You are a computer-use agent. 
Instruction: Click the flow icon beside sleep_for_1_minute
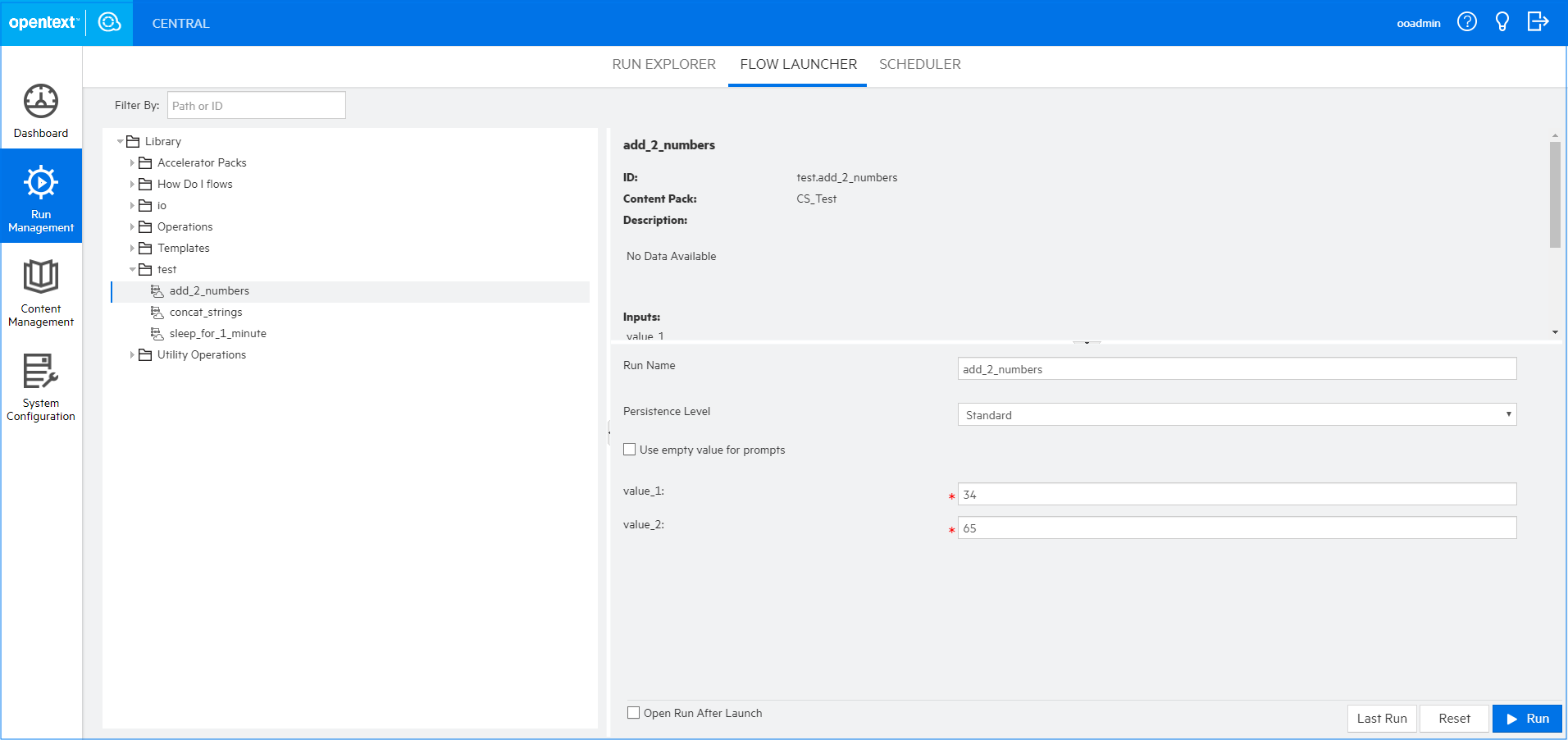click(157, 333)
